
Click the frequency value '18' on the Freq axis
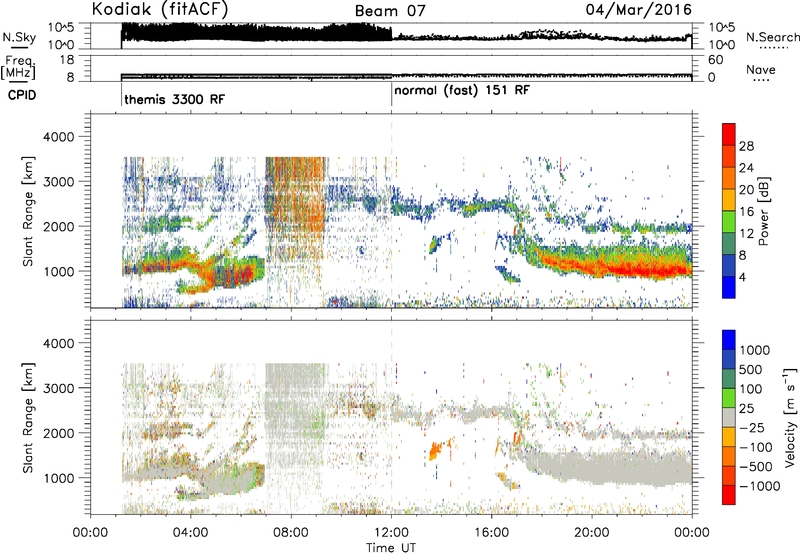click(x=67, y=60)
